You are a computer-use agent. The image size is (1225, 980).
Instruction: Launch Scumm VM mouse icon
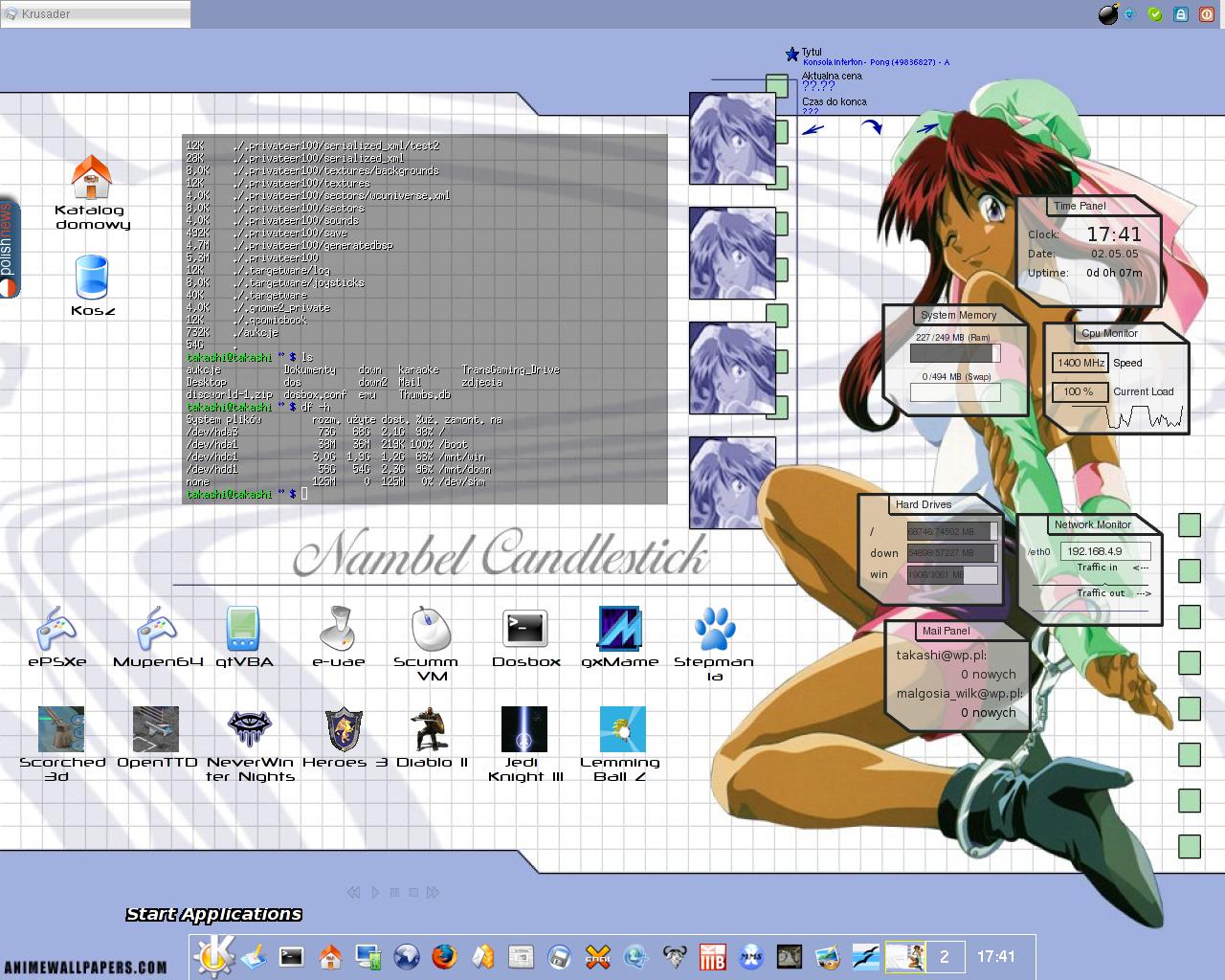(430, 629)
